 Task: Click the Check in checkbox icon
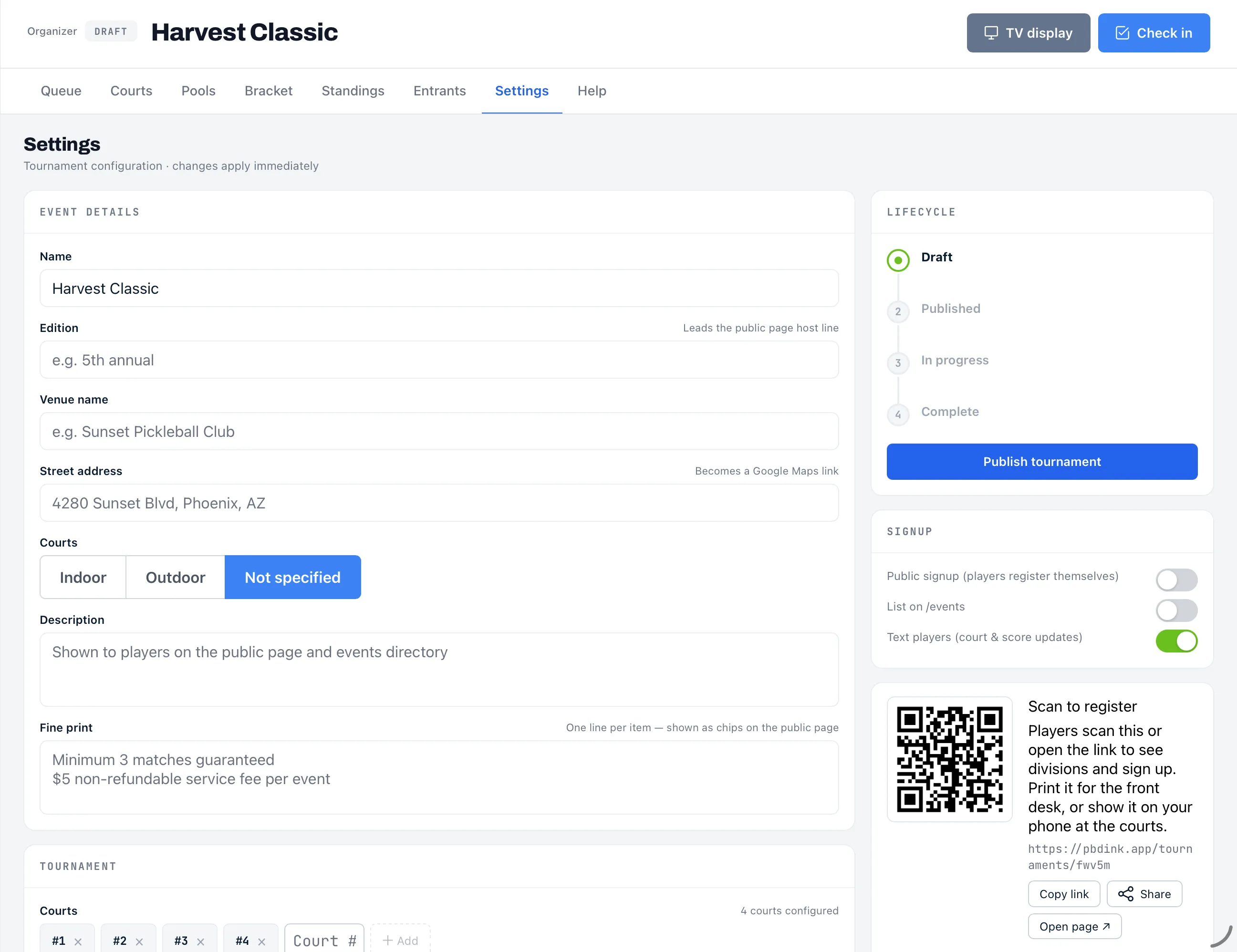pyautogui.click(x=1122, y=33)
